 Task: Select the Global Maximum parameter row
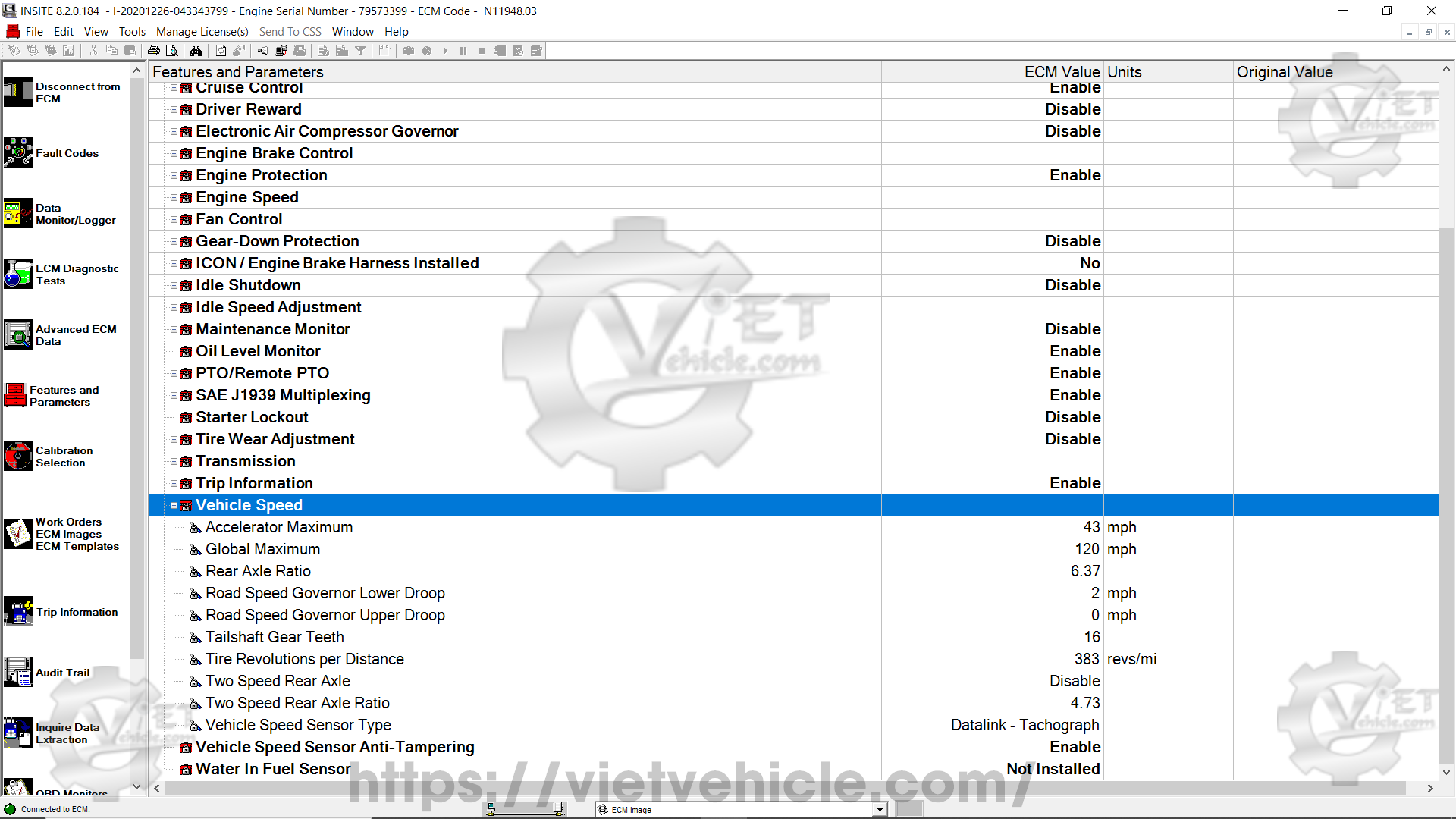pos(263,549)
